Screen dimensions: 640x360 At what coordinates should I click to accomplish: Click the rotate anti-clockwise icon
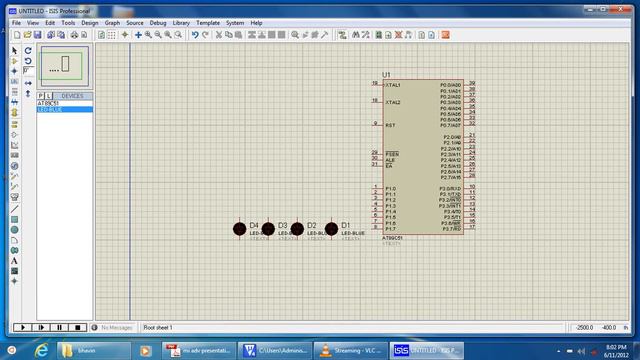click(x=28, y=61)
